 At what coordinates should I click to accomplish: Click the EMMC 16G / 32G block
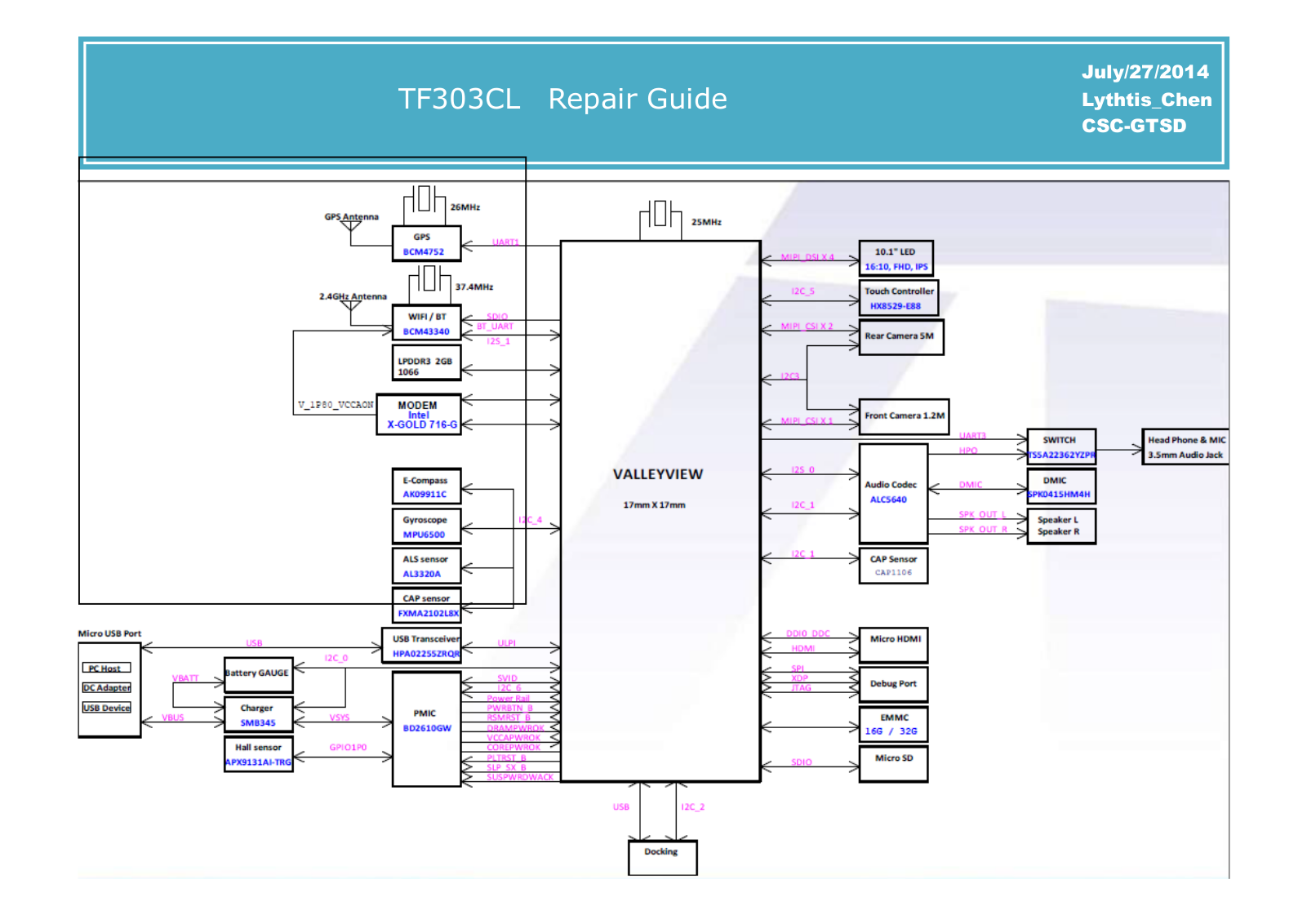point(893,724)
